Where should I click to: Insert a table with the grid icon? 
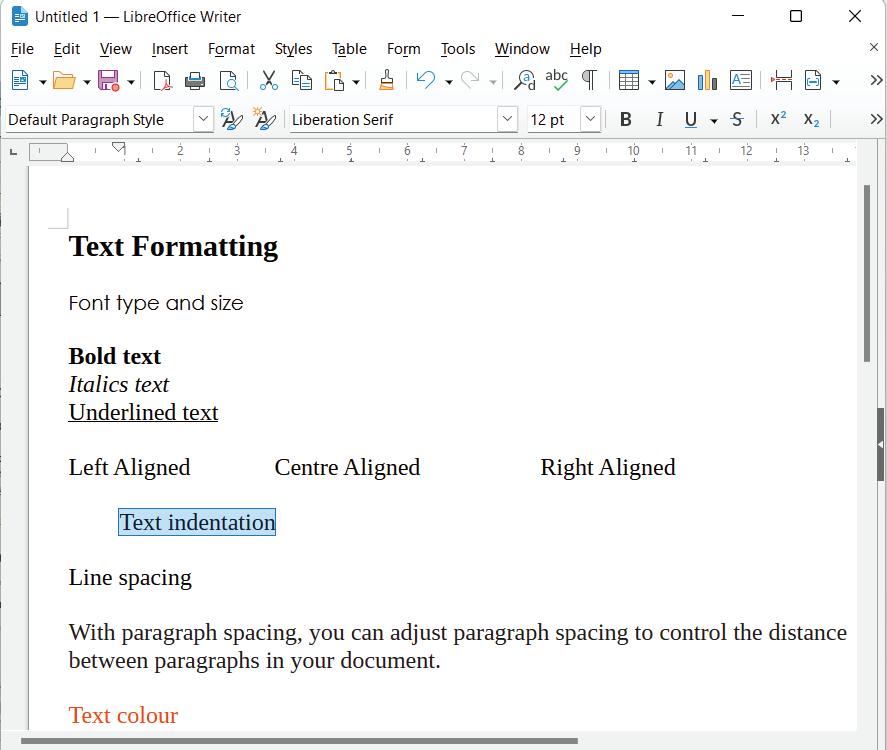[x=628, y=80]
